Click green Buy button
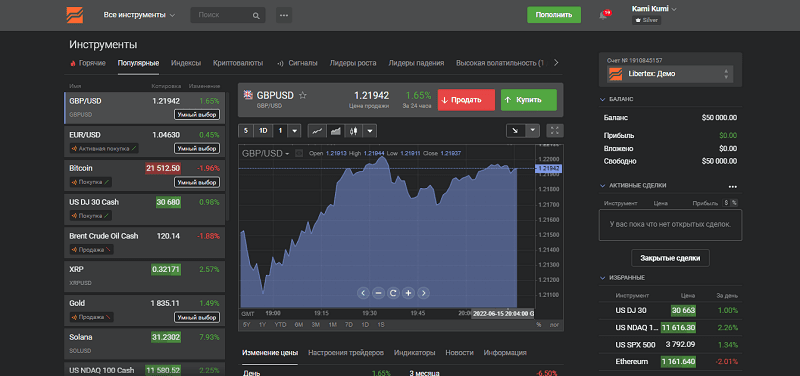Image resolution: width=800 pixels, height=376 pixels. tap(529, 100)
